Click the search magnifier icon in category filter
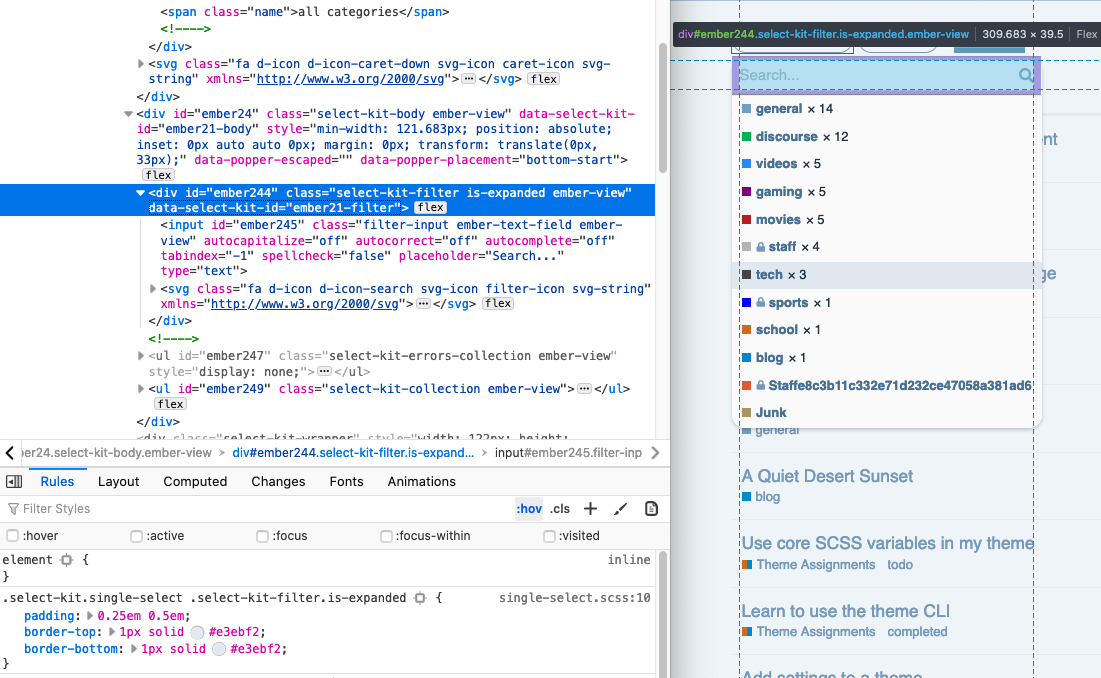The image size is (1101, 678). pos(1026,75)
